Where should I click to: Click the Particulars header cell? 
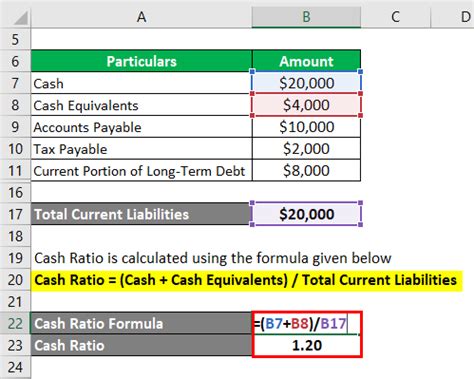point(141,61)
